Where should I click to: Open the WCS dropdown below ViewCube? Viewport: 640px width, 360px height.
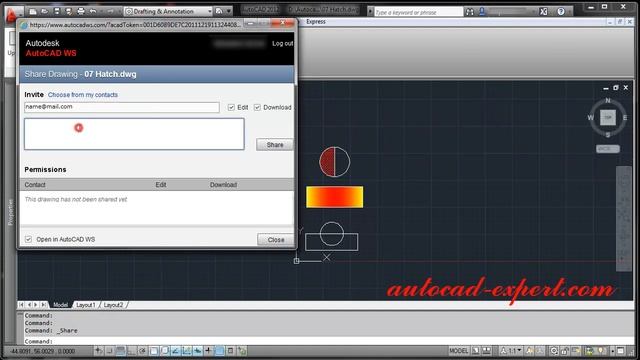point(608,149)
